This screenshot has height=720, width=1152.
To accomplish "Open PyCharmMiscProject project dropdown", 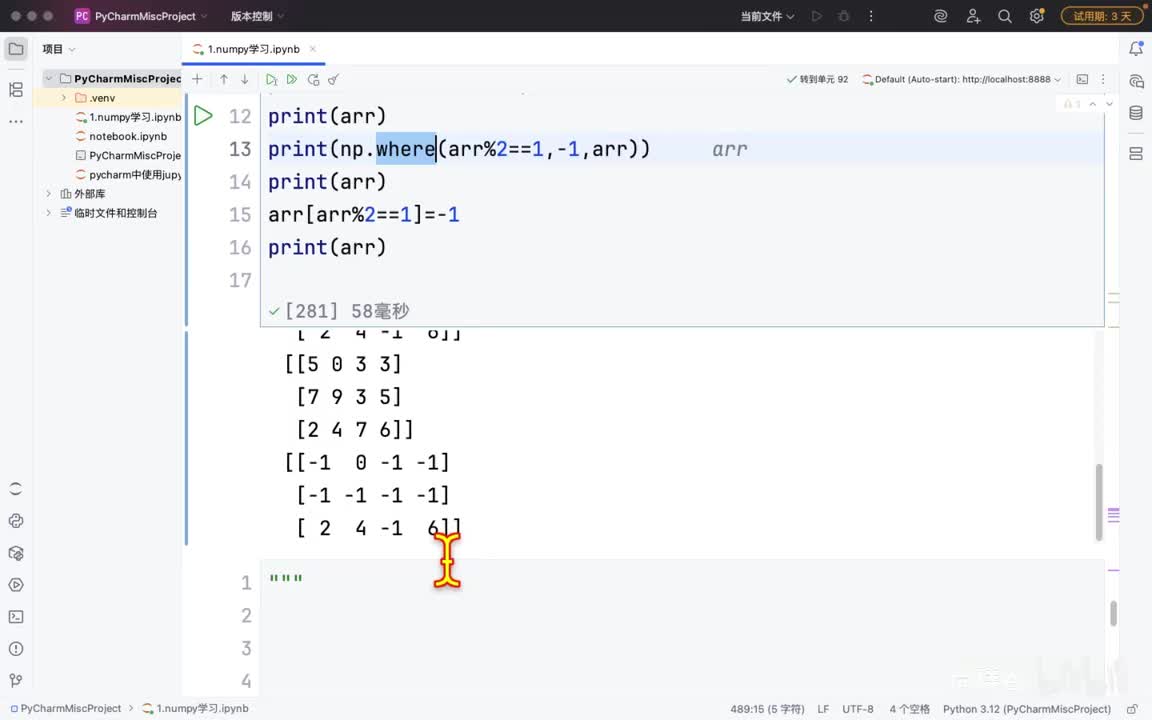I will (140, 16).
